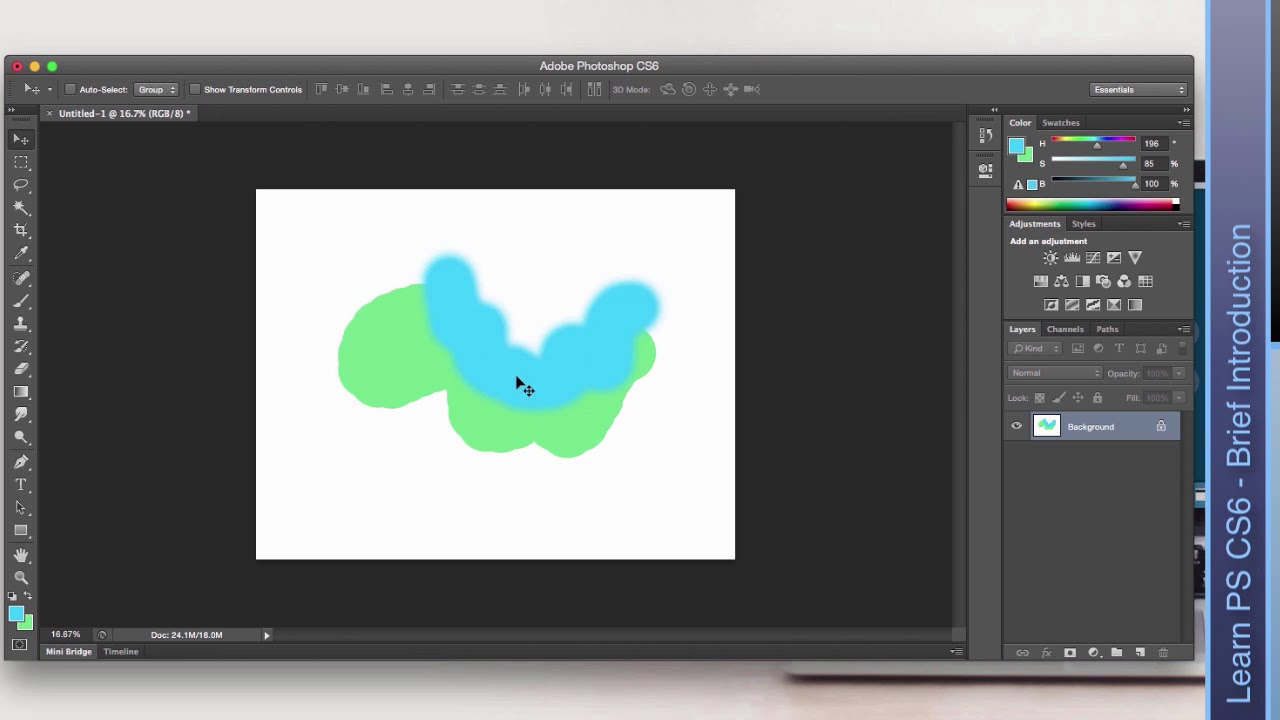Open the Adjustments panel options menu

(1184, 224)
